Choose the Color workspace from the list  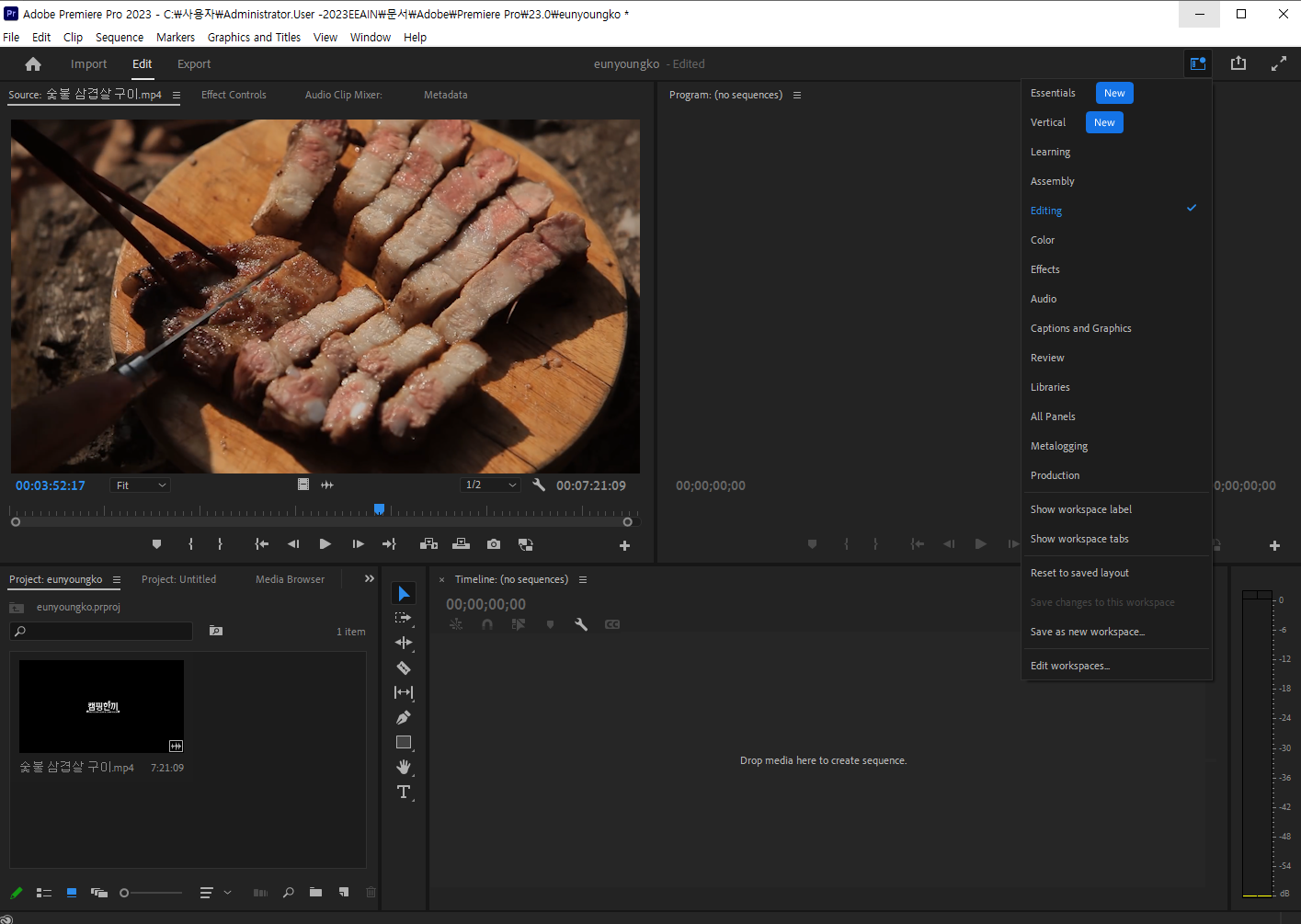(x=1043, y=240)
